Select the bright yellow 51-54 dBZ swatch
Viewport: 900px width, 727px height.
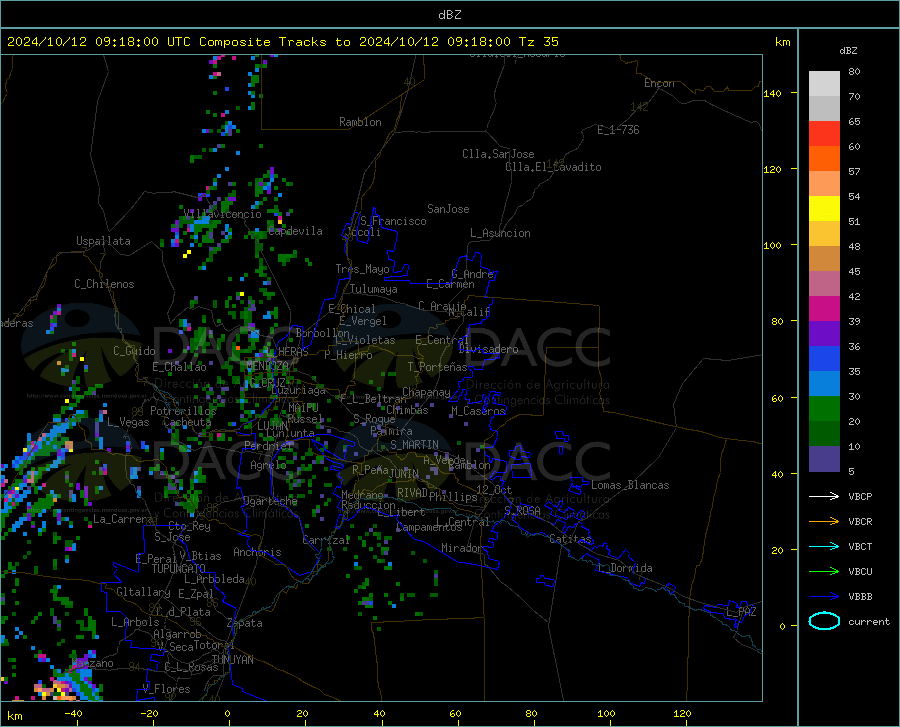pos(824,209)
